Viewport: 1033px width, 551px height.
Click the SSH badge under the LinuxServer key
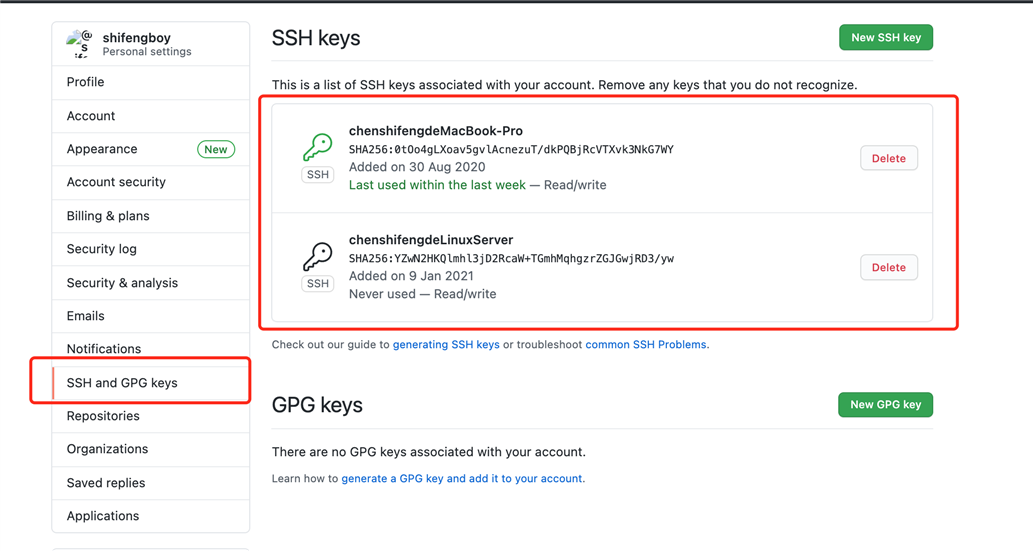[318, 283]
